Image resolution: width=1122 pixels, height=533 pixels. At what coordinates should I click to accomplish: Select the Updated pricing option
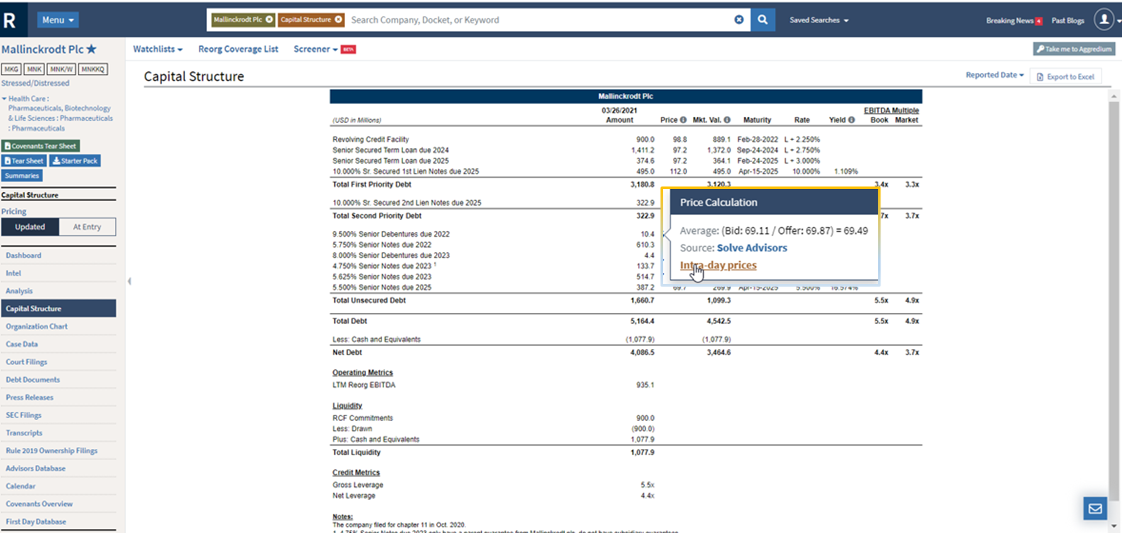30,227
